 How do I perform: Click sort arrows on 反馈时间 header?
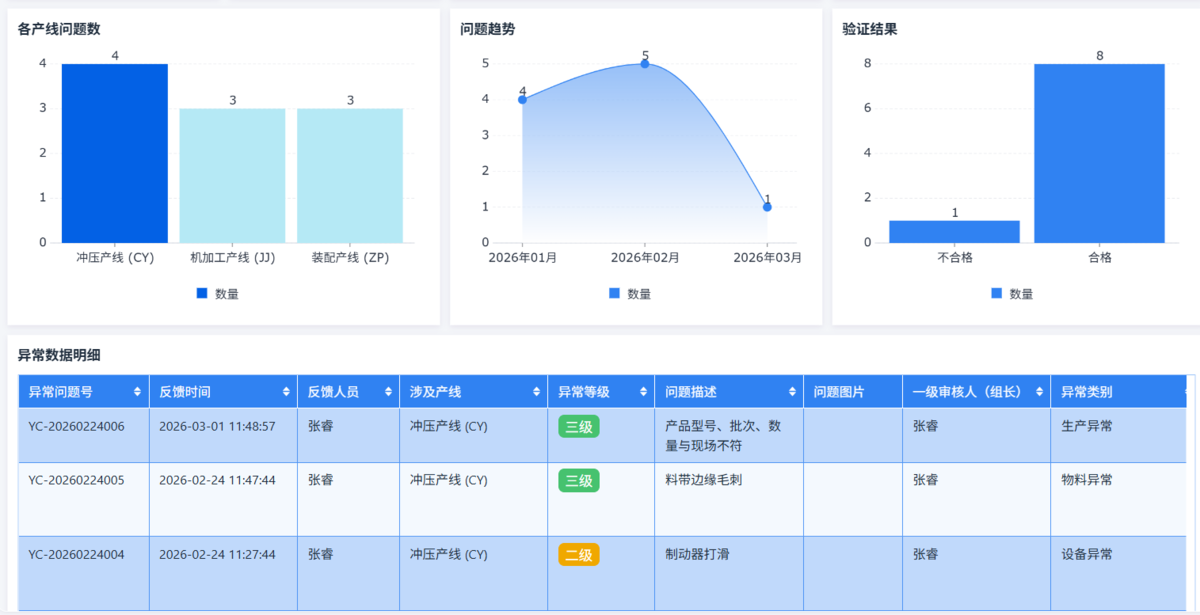tap(286, 392)
